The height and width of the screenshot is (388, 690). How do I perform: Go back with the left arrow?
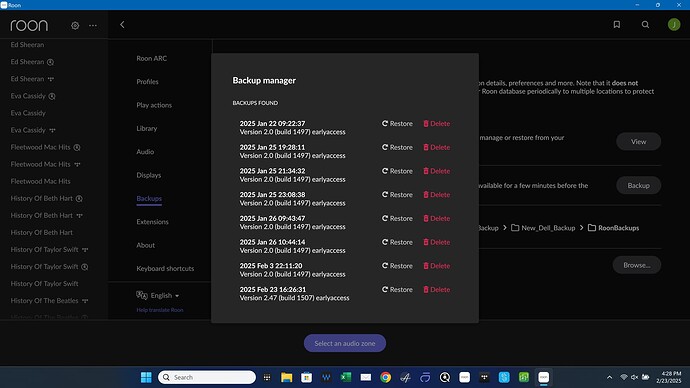click(122, 25)
